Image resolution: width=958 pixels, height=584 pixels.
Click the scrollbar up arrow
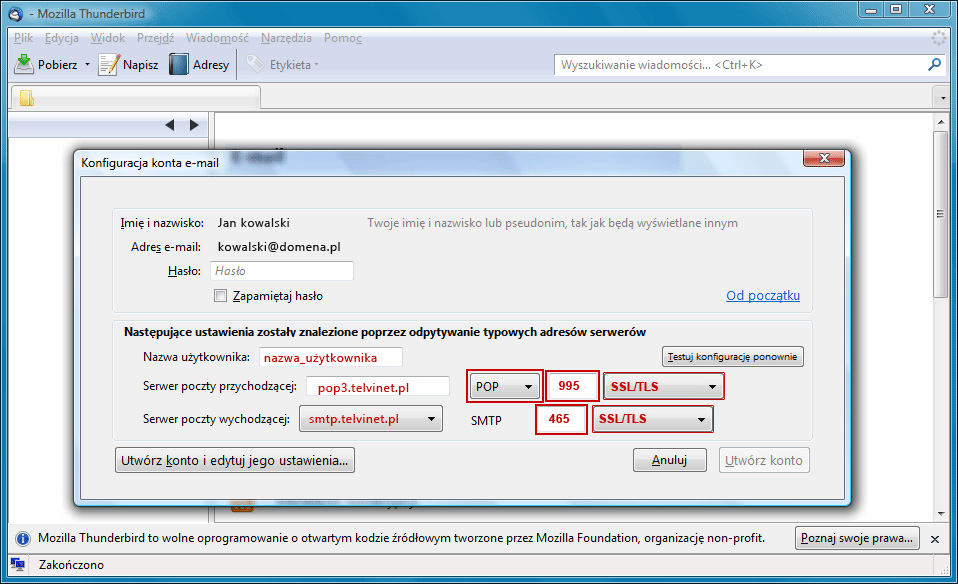pos(940,122)
